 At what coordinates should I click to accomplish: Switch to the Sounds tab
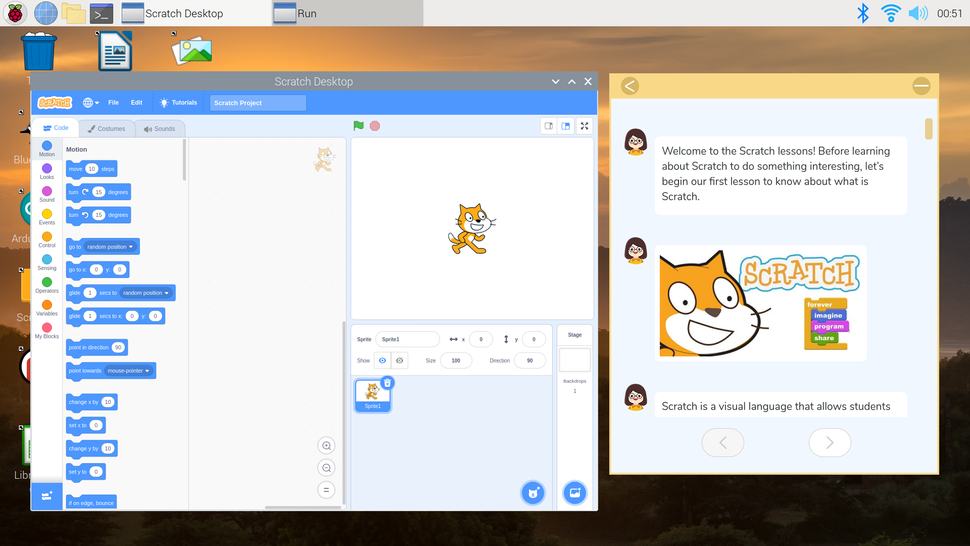point(160,129)
